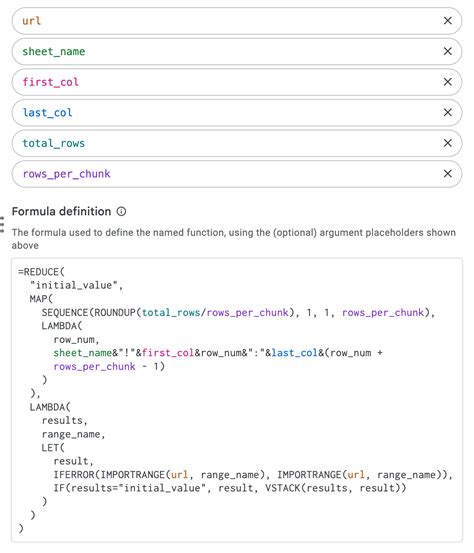Screen dimensions: 474x553
Task: Open the Formula definition info icon
Action: 121,212
